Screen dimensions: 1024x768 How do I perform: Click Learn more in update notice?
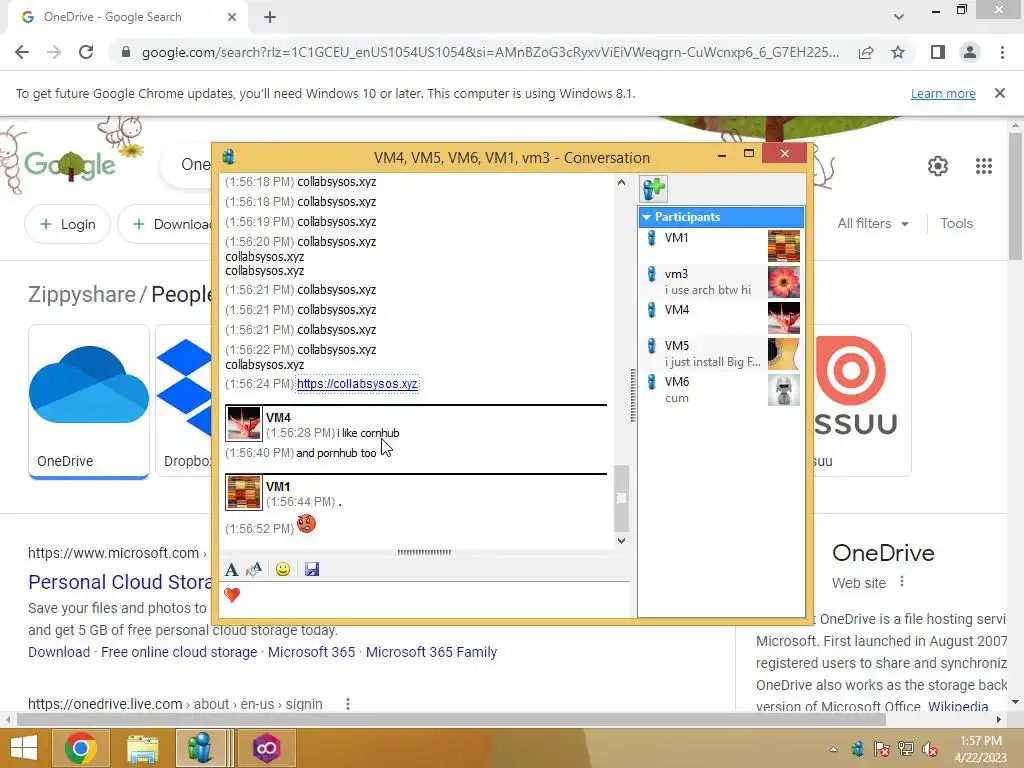[x=943, y=93]
